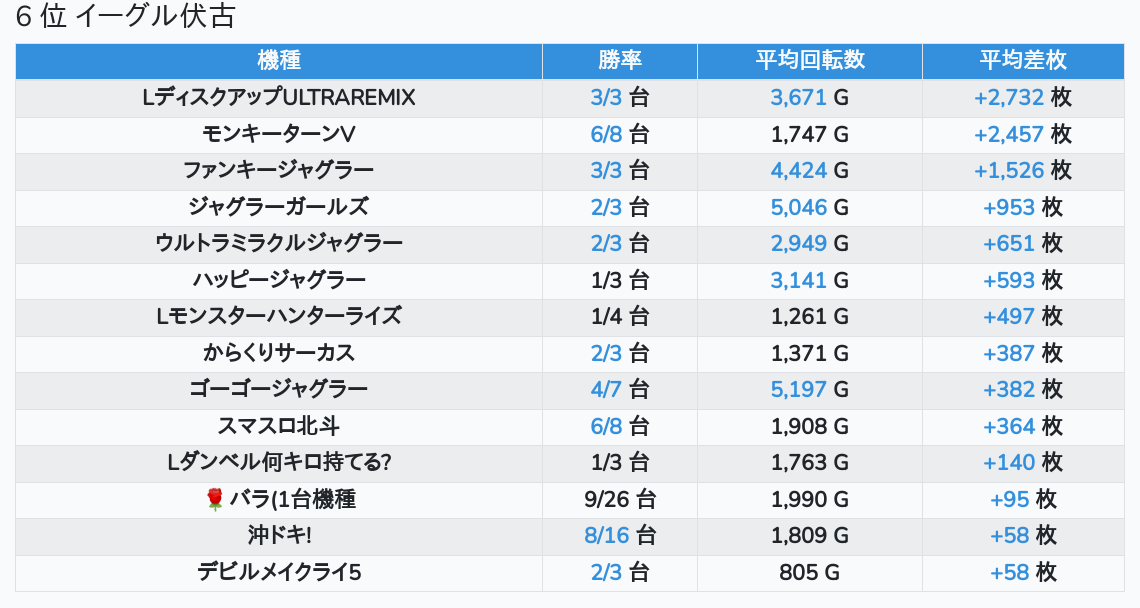Sort by the 勝率 column header
Image resolution: width=1140 pixels, height=608 pixels.
tap(620, 60)
